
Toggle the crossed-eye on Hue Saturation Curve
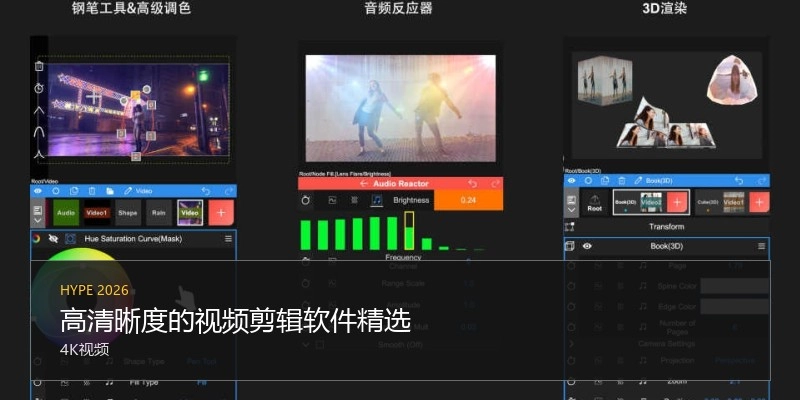tap(53, 239)
